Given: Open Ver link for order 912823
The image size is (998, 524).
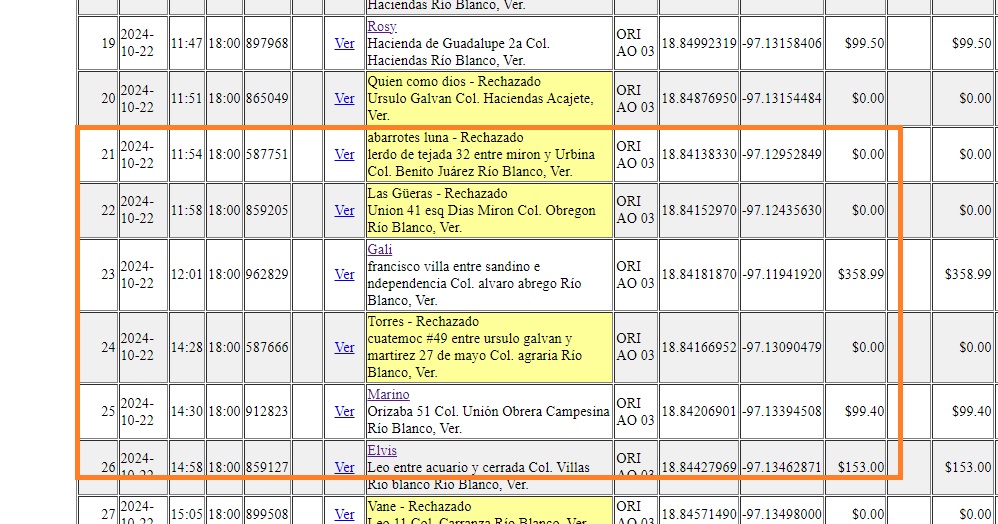Looking at the screenshot, I should (344, 411).
